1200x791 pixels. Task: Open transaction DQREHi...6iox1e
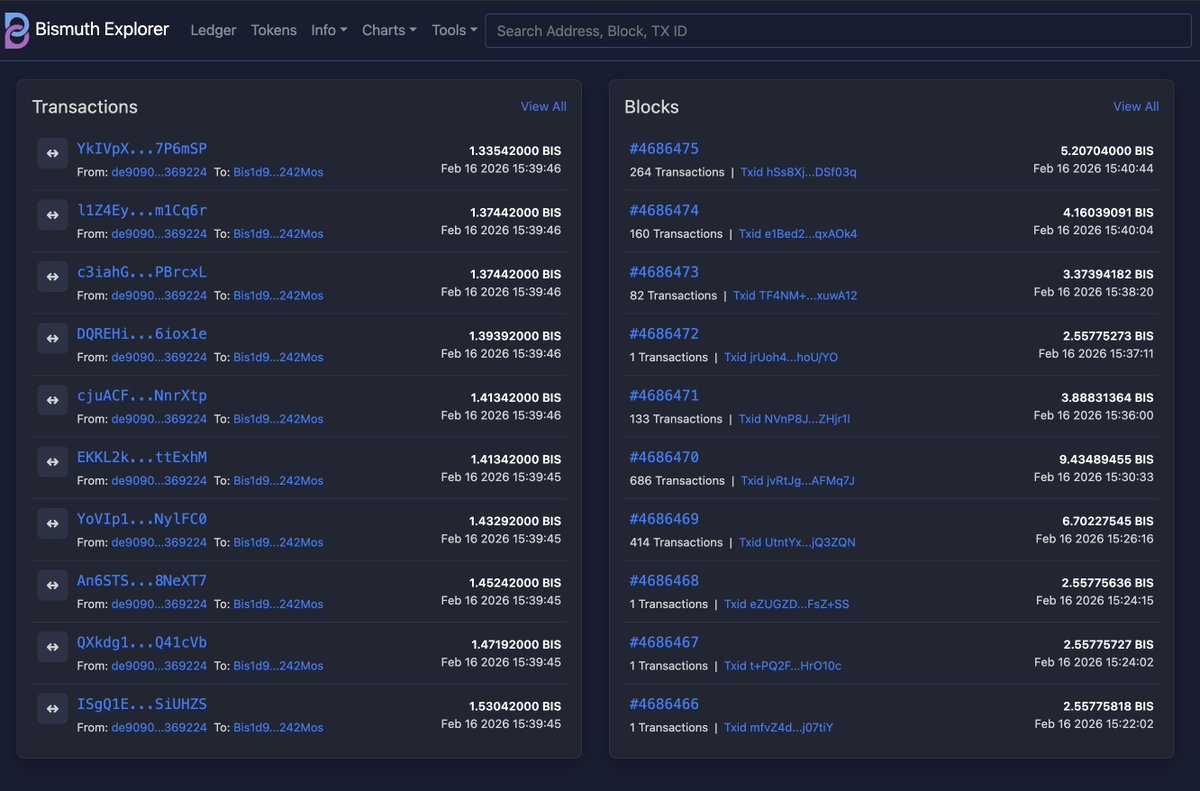click(142, 334)
